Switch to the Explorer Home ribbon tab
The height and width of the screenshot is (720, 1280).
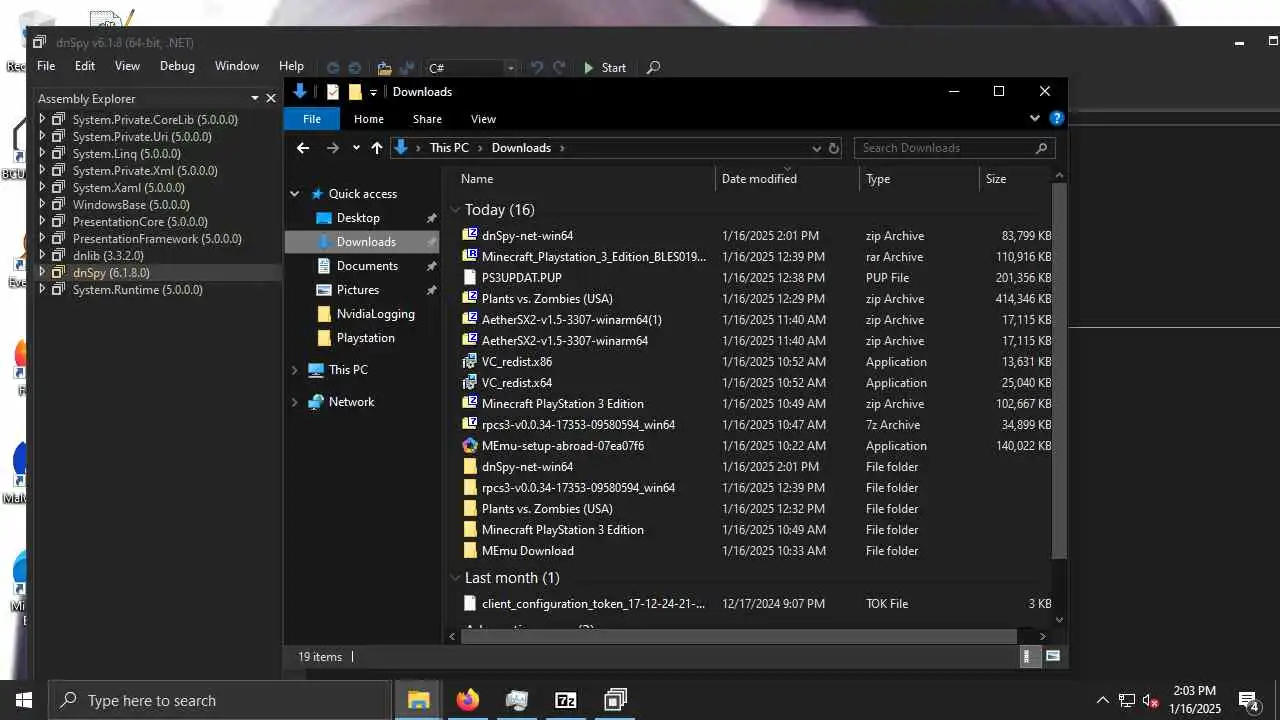(368, 119)
